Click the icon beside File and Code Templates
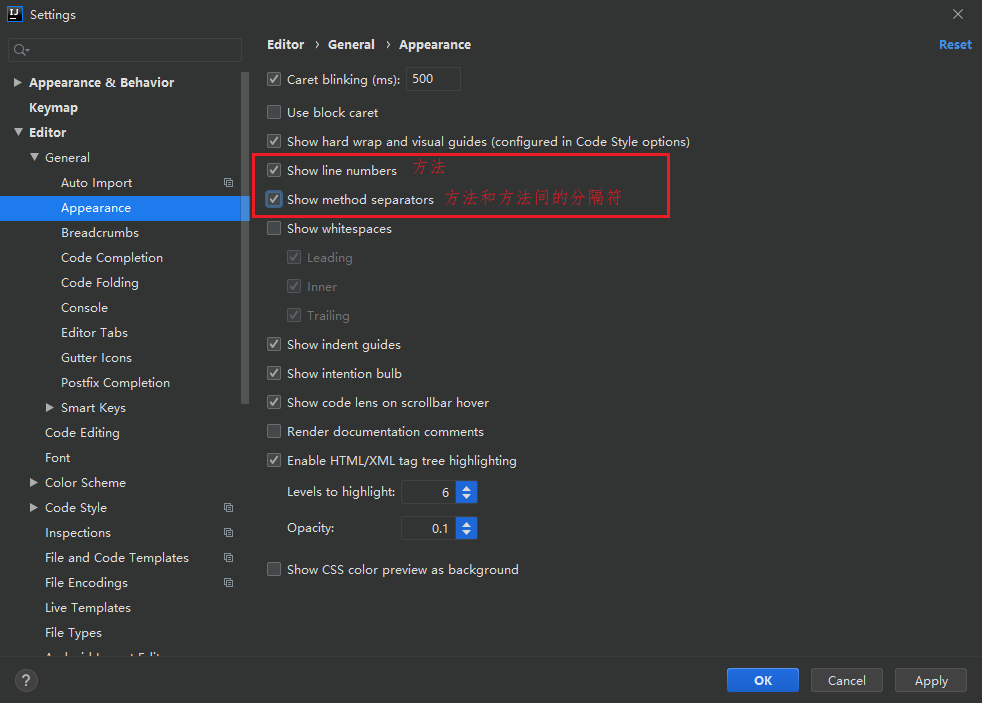The image size is (982, 703). click(x=228, y=558)
